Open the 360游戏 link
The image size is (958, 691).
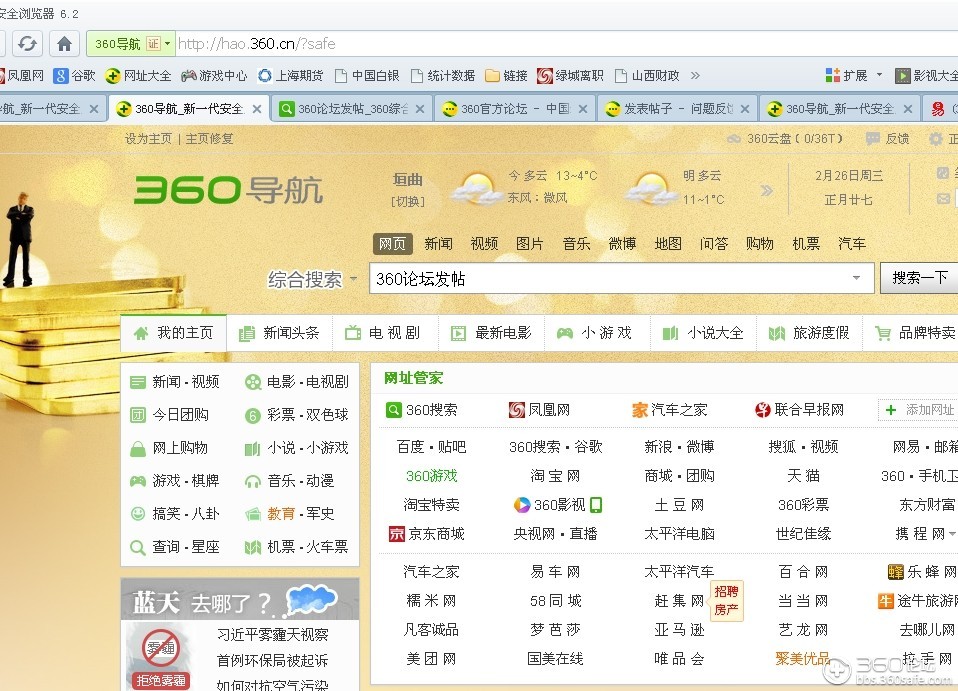[431, 476]
